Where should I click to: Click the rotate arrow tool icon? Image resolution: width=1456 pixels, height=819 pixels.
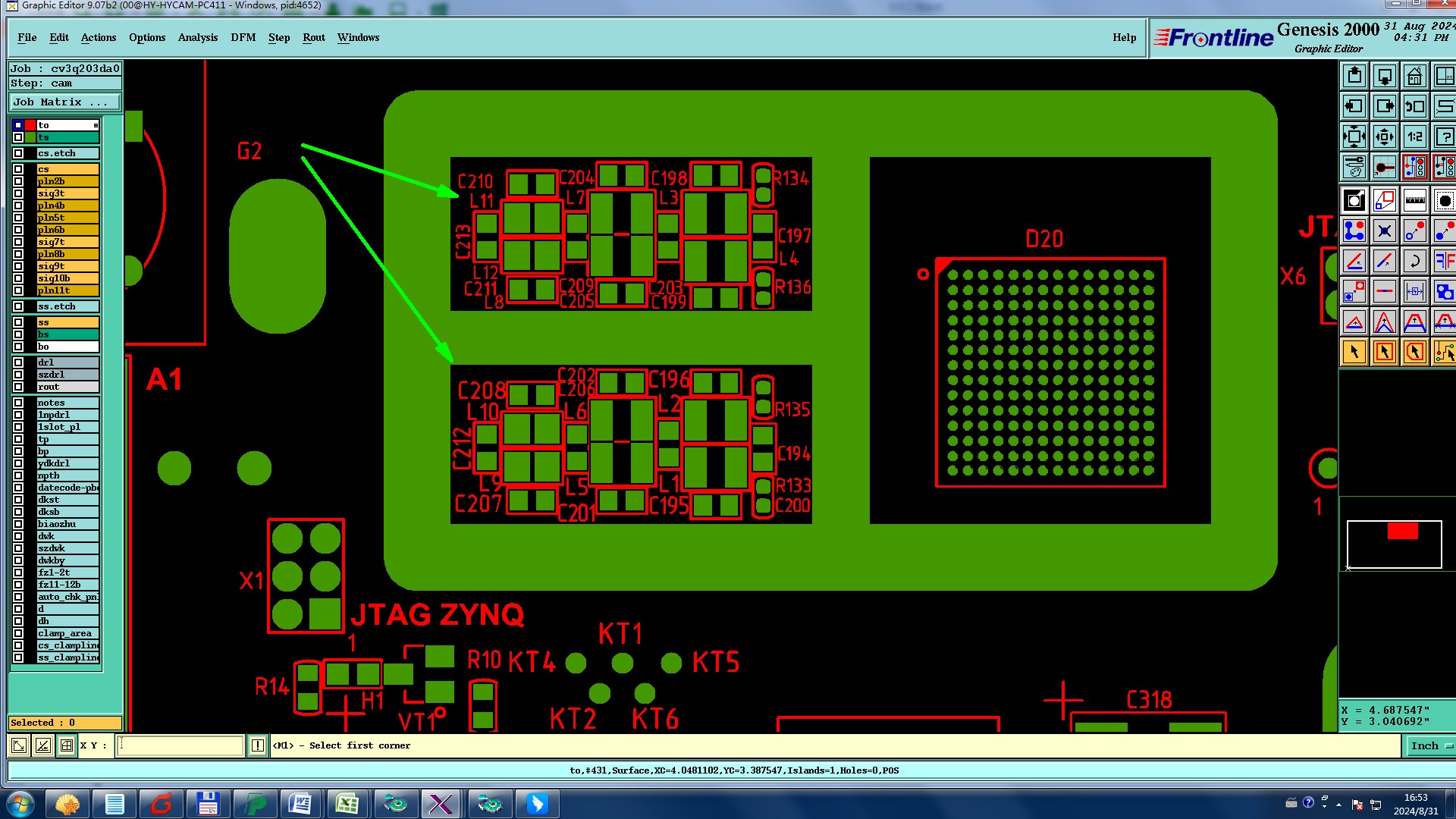(x=1414, y=262)
